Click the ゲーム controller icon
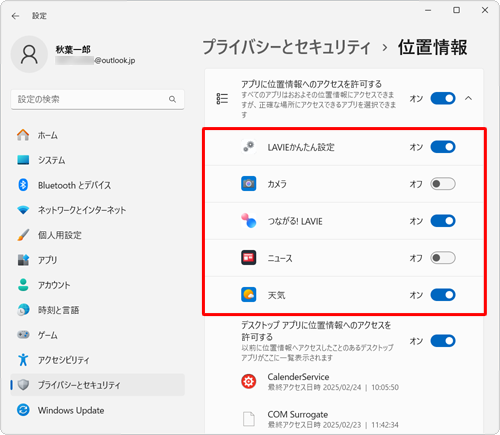 [23, 335]
